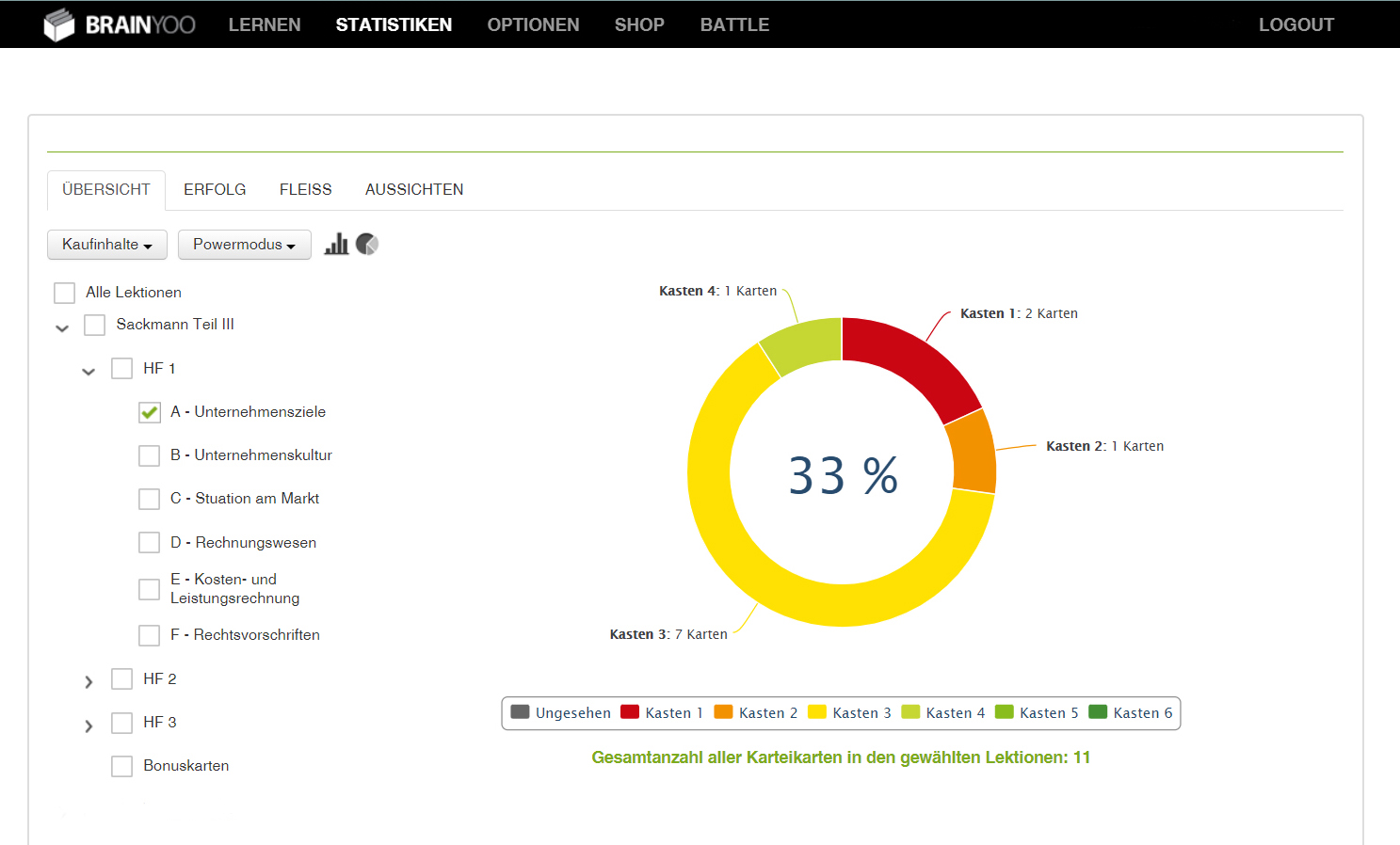This screenshot has height=845, width=1400.
Task: Switch to bar chart view icon
Action: (x=336, y=245)
